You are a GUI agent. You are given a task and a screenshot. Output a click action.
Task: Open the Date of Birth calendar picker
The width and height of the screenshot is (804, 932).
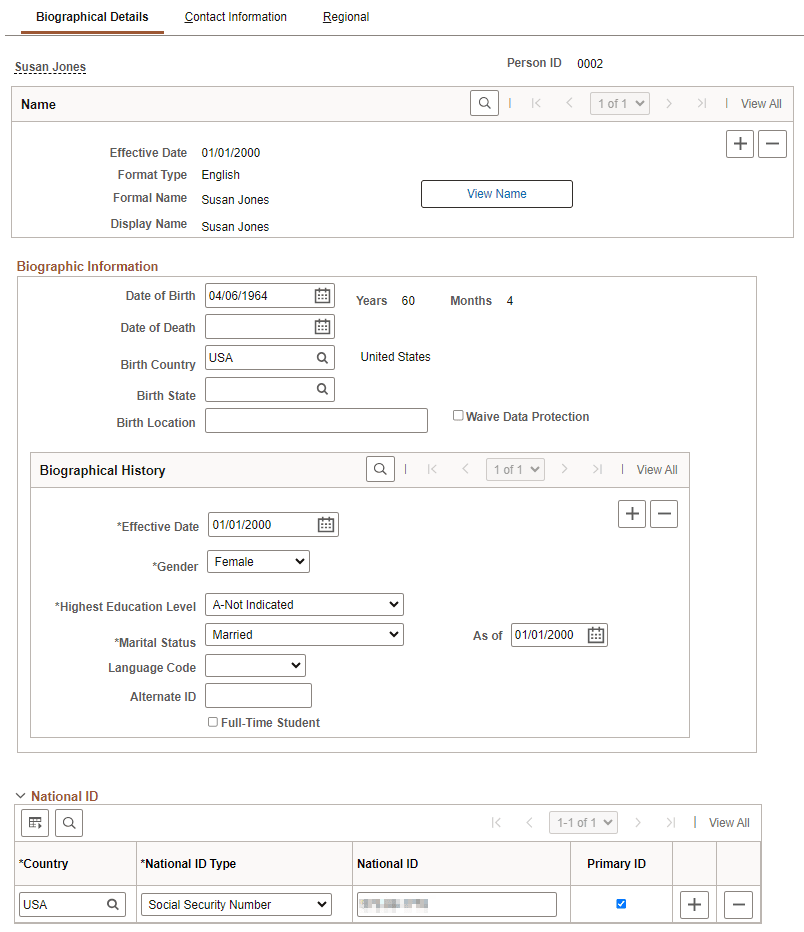320,295
